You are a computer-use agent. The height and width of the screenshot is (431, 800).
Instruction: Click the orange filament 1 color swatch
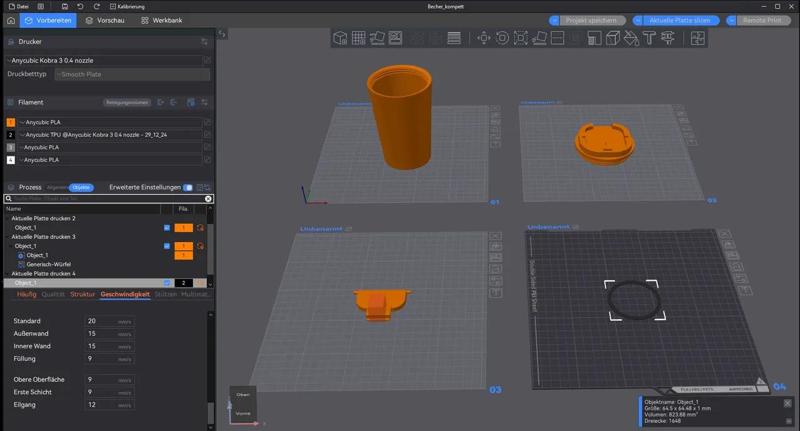(11, 121)
